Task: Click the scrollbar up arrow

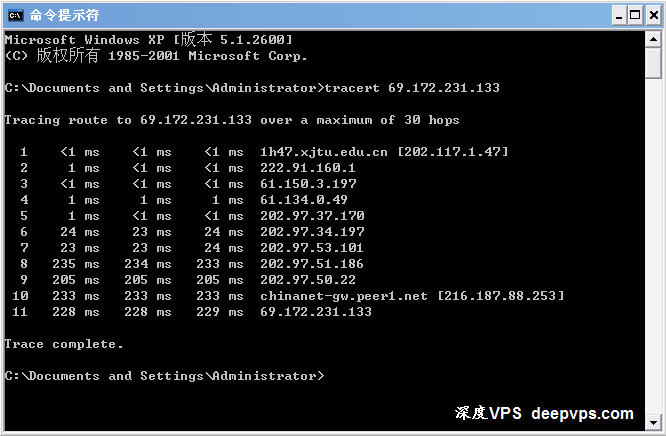Action: [653, 40]
